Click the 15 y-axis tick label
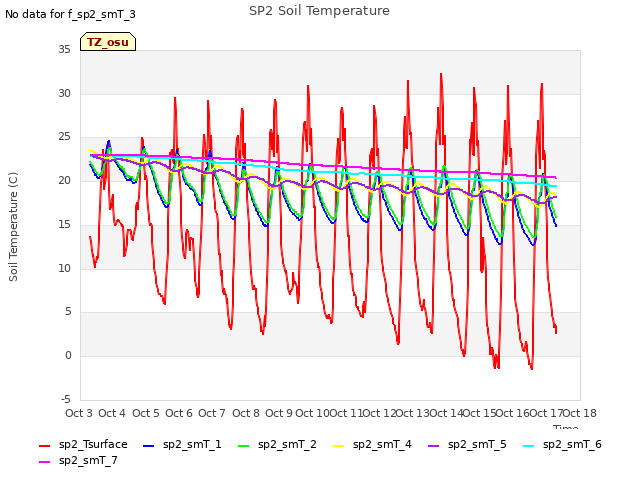This screenshot has width=640, height=480. coord(64,224)
